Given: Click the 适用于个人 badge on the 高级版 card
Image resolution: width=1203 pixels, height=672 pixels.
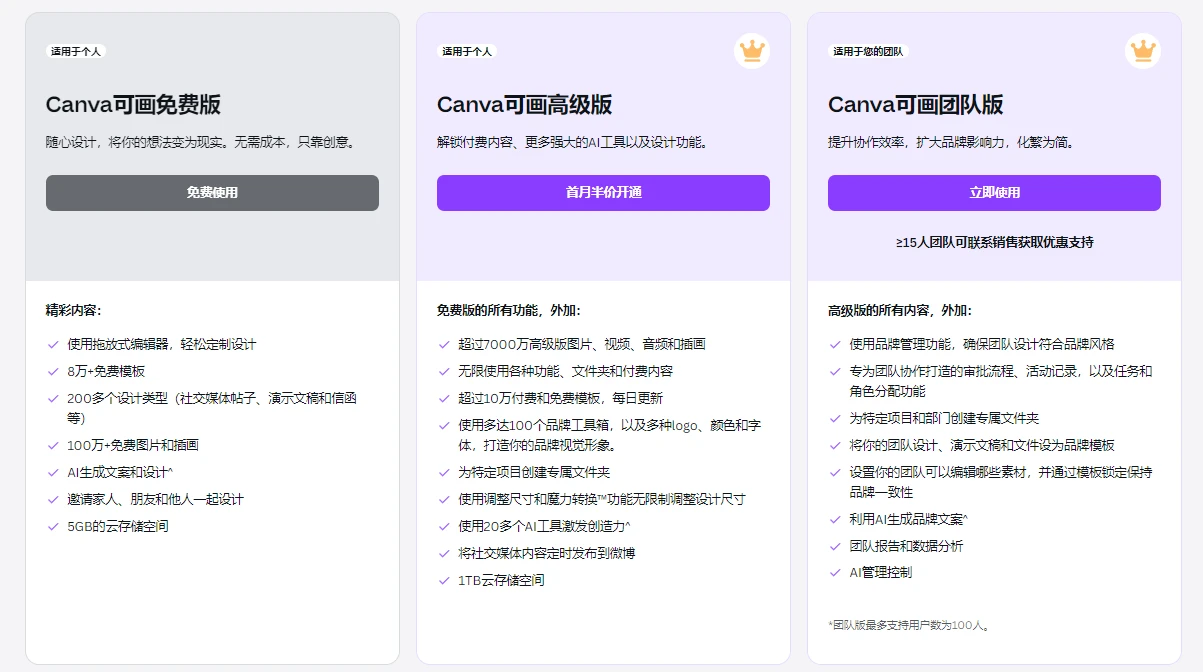Looking at the screenshot, I should [467, 51].
